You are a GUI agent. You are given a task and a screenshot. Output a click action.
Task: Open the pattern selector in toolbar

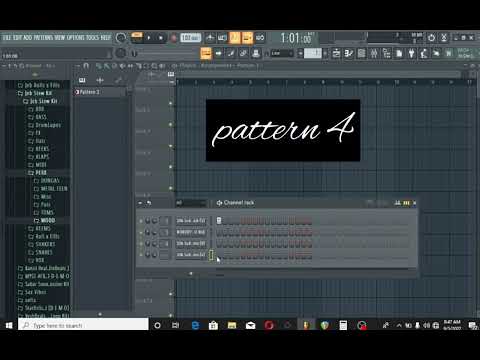pyautogui.click(x=313, y=53)
